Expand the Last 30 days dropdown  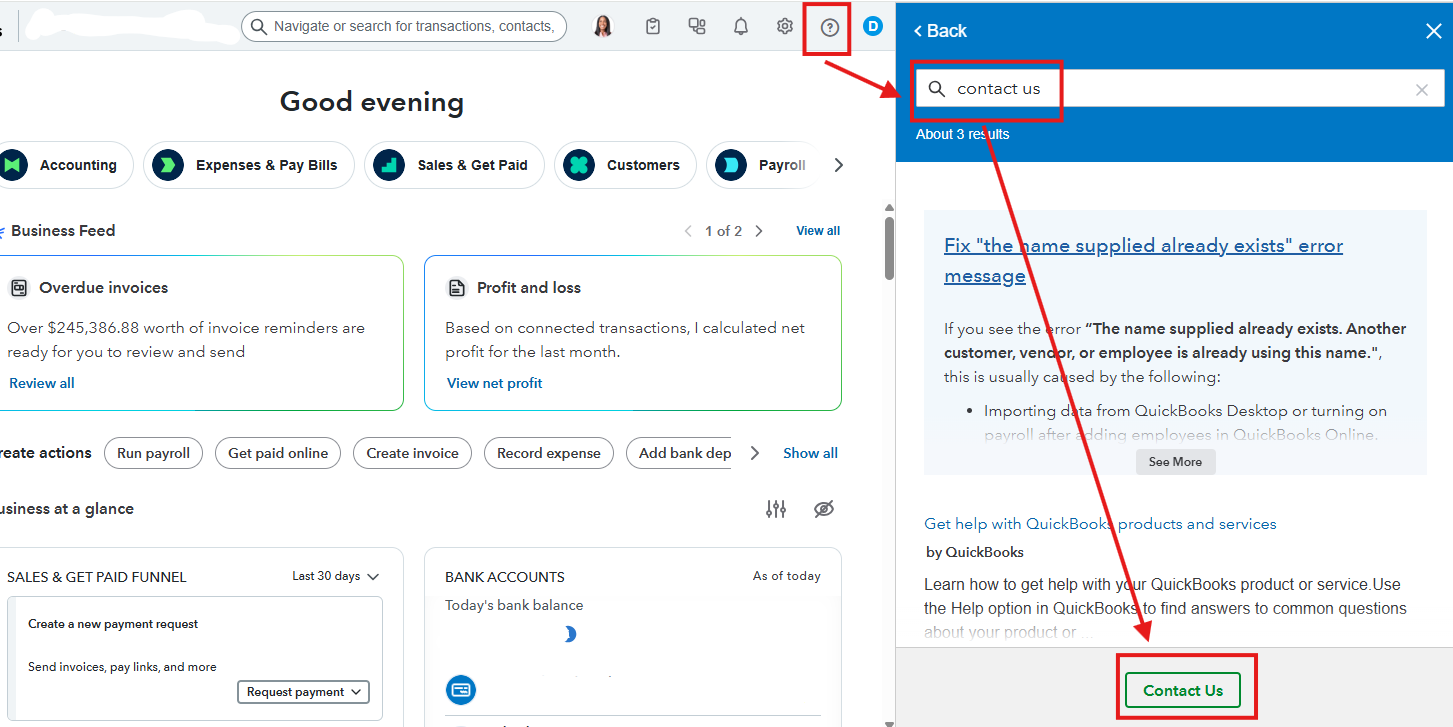coord(336,577)
